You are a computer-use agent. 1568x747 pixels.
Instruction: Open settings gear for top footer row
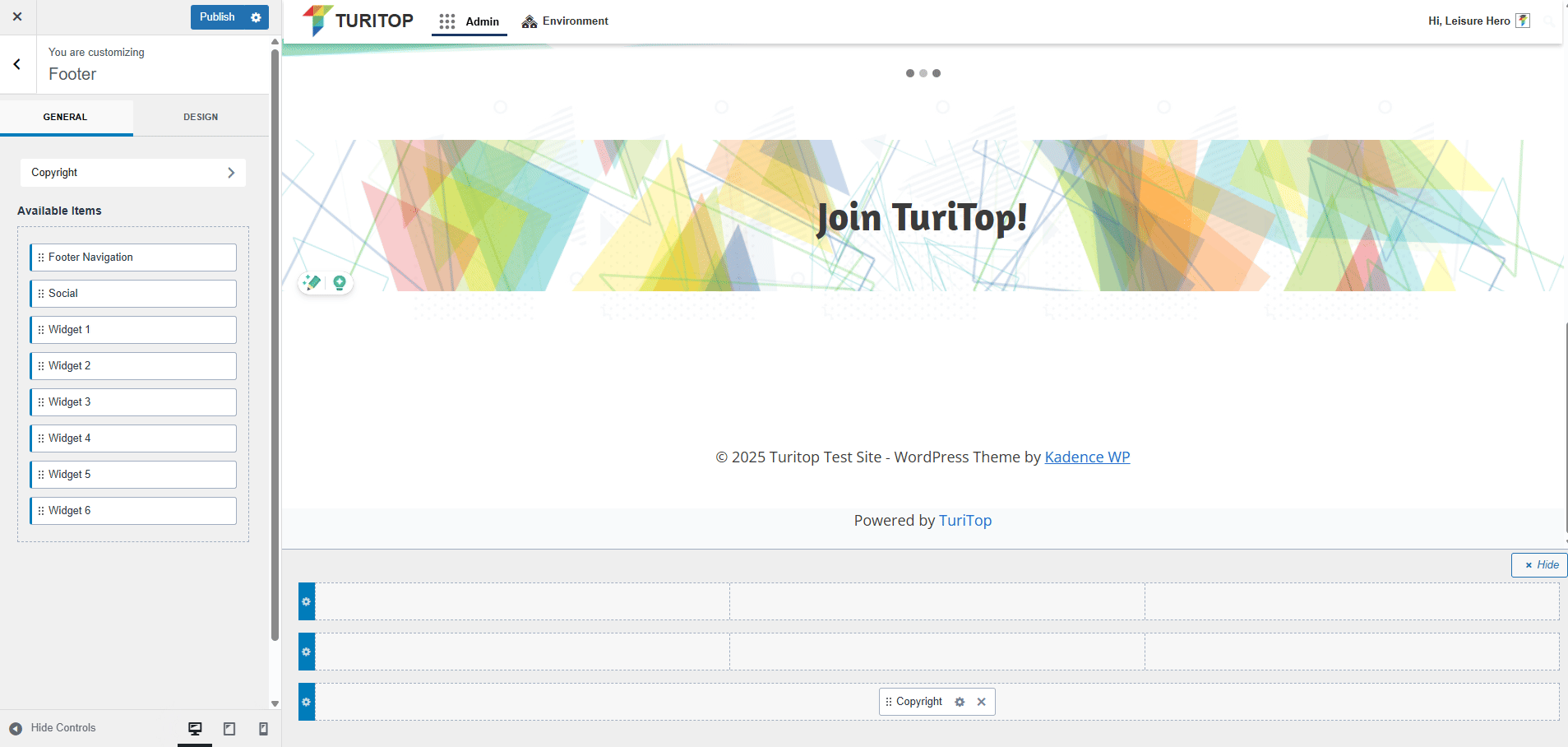click(307, 601)
